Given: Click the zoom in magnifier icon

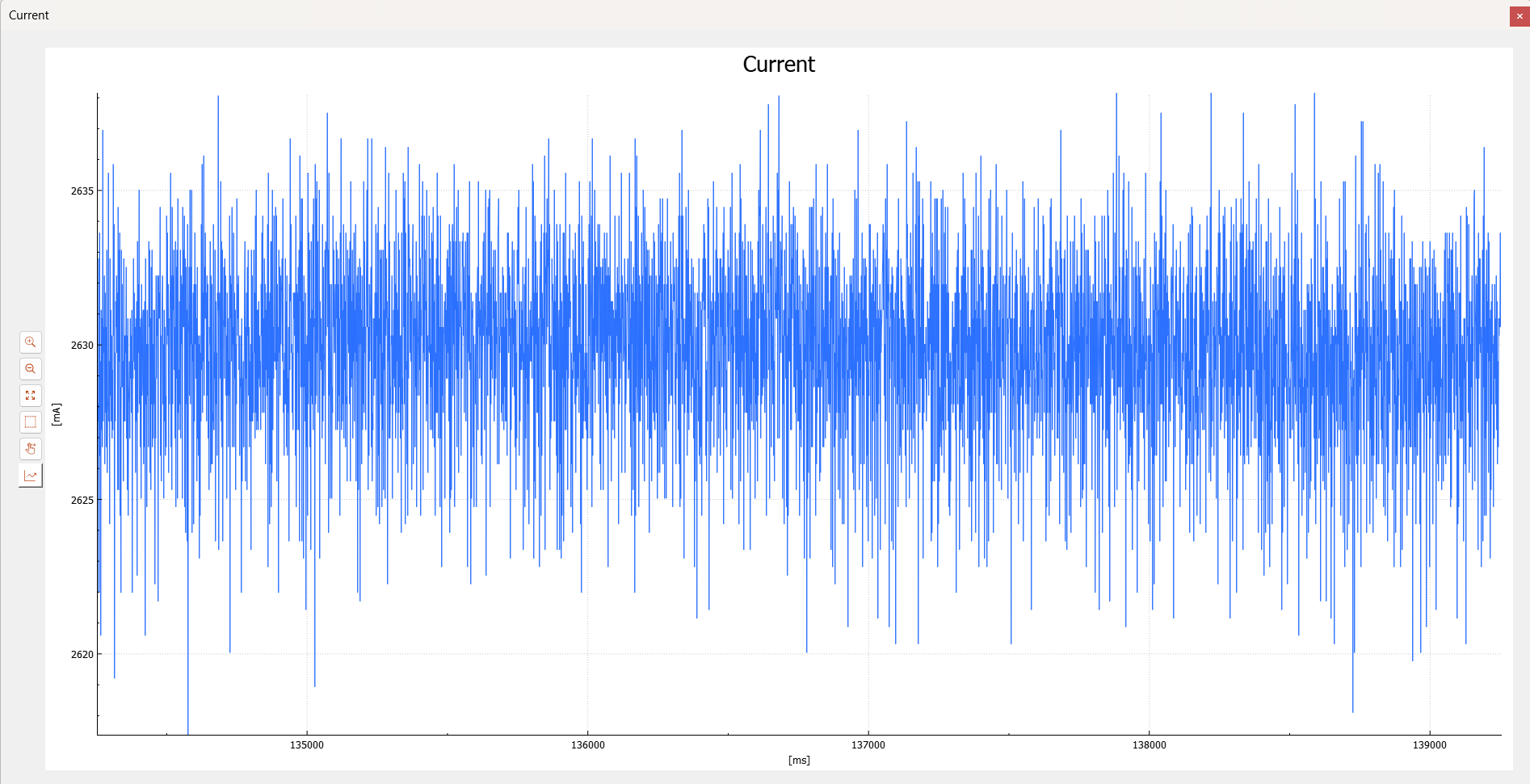Looking at the screenshot, I should (x=31, y=342).
